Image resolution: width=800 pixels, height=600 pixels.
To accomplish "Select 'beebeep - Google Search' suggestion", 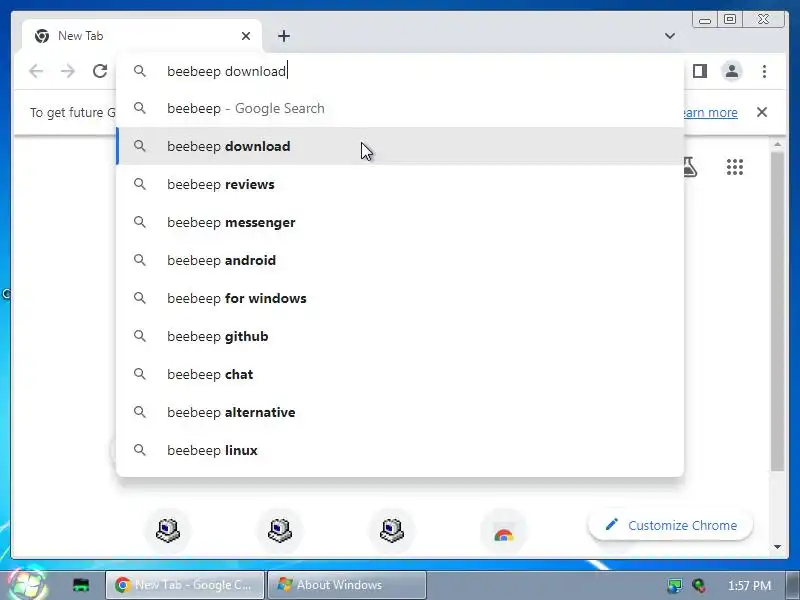I will coord(400,108).
